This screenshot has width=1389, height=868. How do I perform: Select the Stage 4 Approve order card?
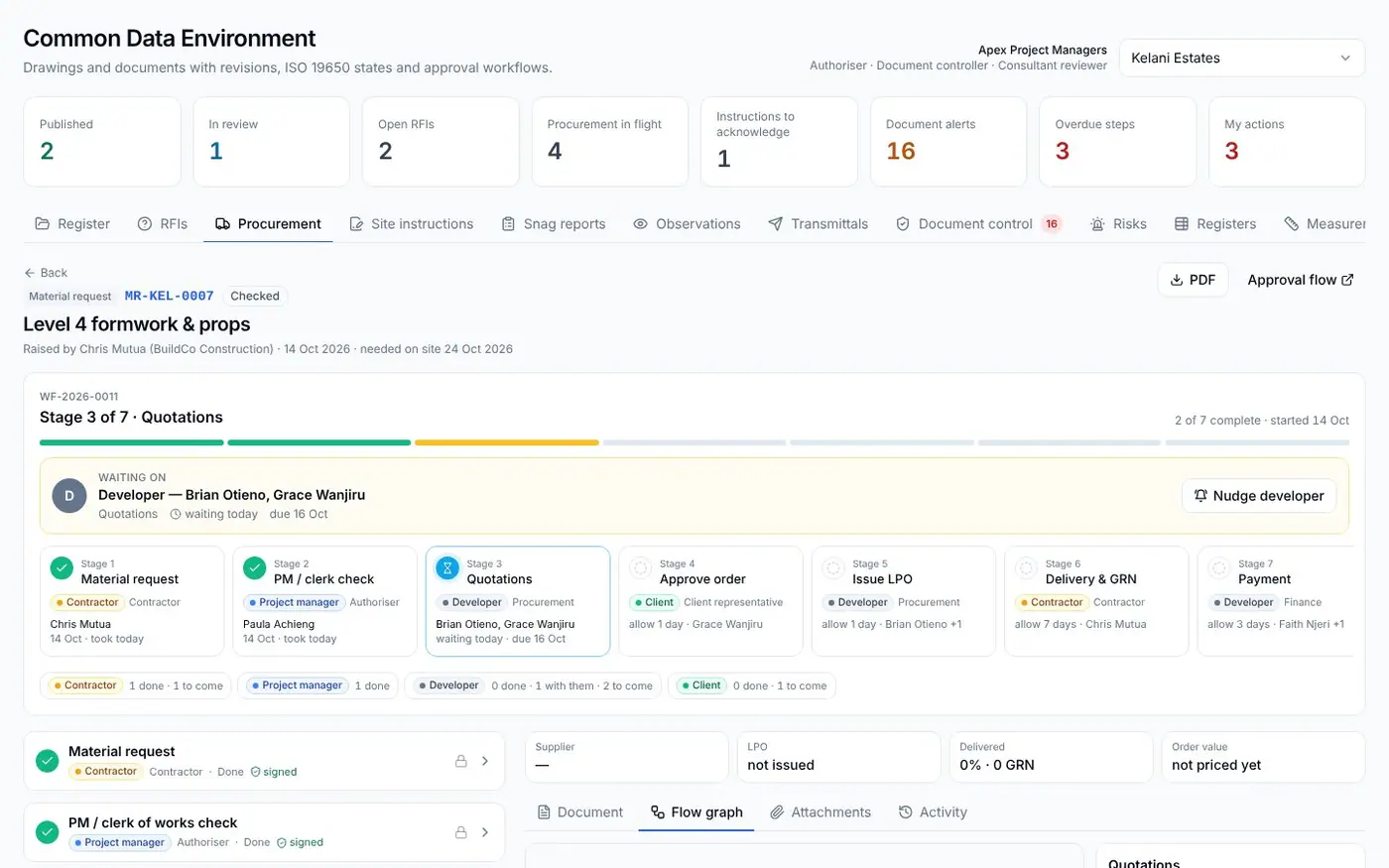click(x=710, y=601)
